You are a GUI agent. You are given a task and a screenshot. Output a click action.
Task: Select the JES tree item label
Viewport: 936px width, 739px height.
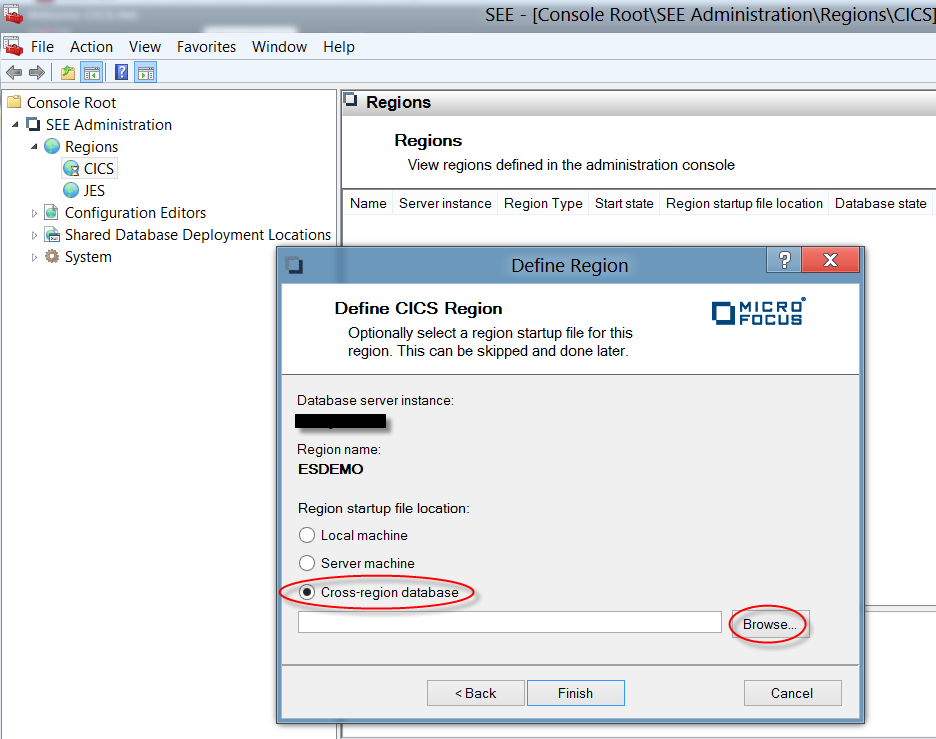[94, 190]
